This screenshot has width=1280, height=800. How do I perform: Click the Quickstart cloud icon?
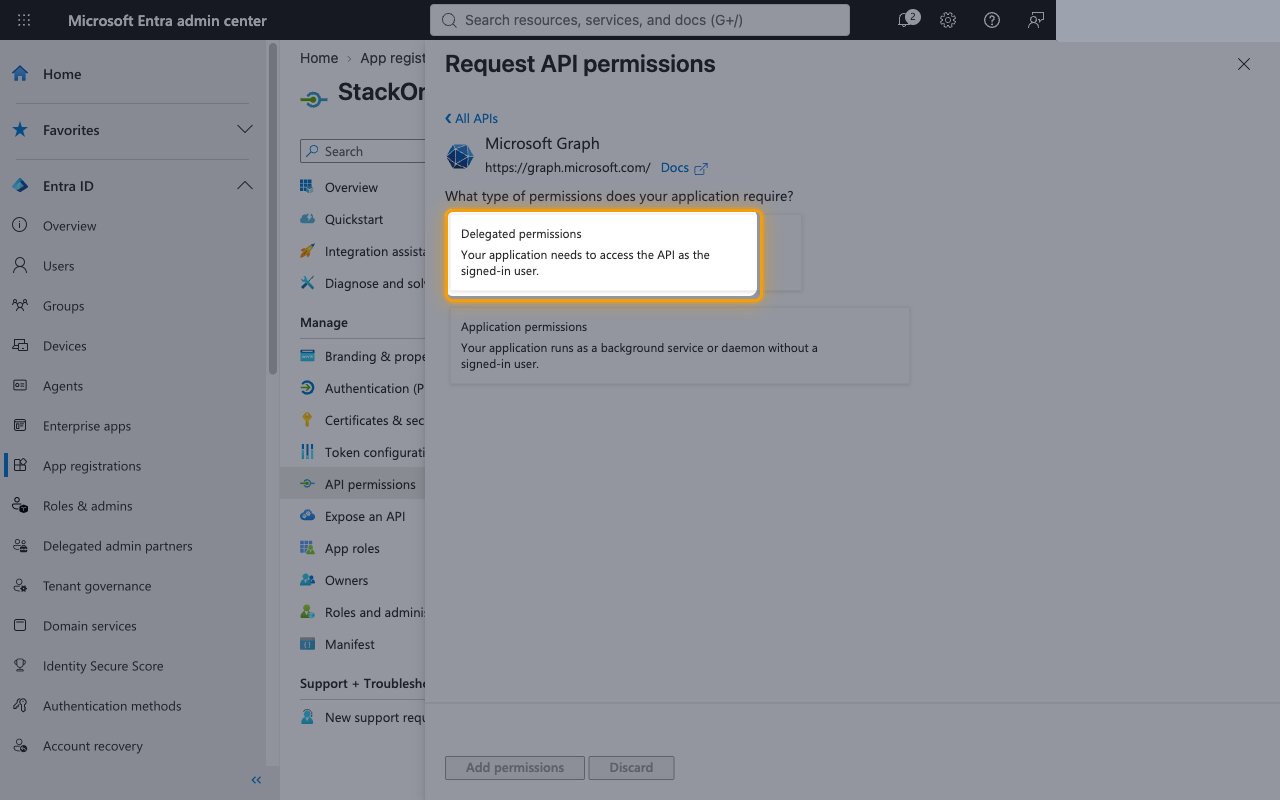[x=307, y=219]
